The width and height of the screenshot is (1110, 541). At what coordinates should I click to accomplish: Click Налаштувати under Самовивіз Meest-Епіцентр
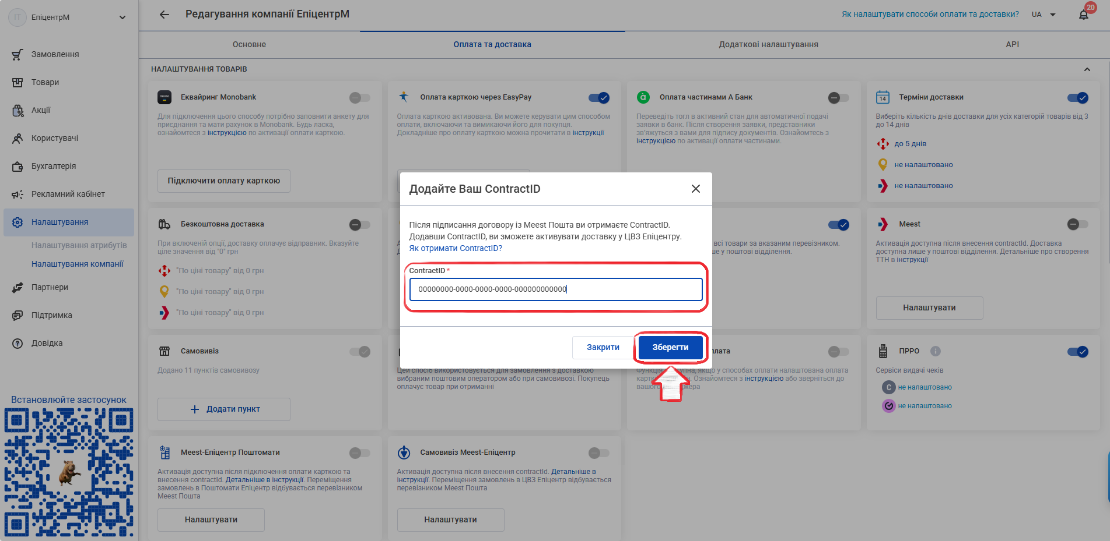(x=450, y=520)
